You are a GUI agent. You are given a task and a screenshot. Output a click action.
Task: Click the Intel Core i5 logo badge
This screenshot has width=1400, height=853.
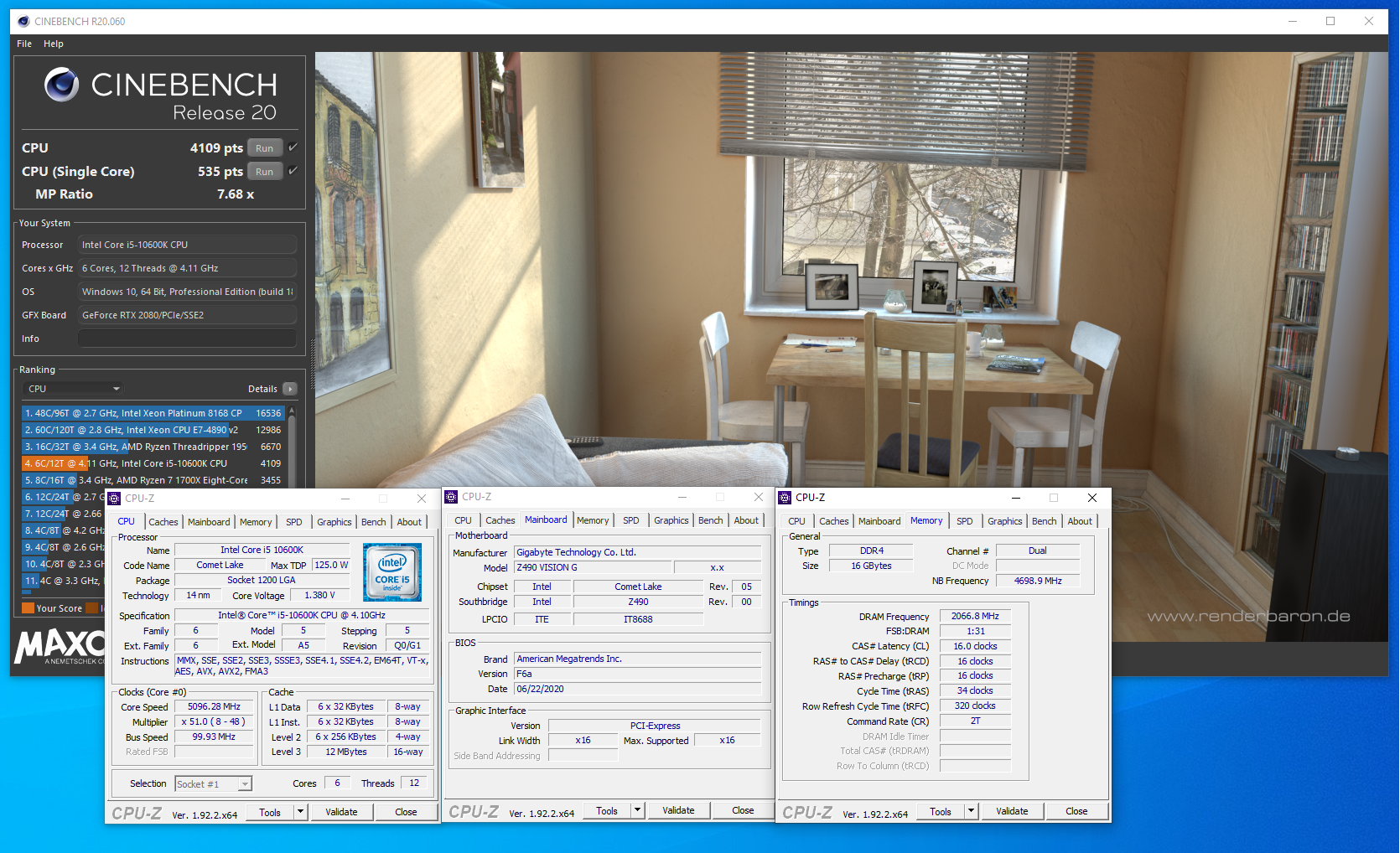pyautogui.click(x=392, y=572)
